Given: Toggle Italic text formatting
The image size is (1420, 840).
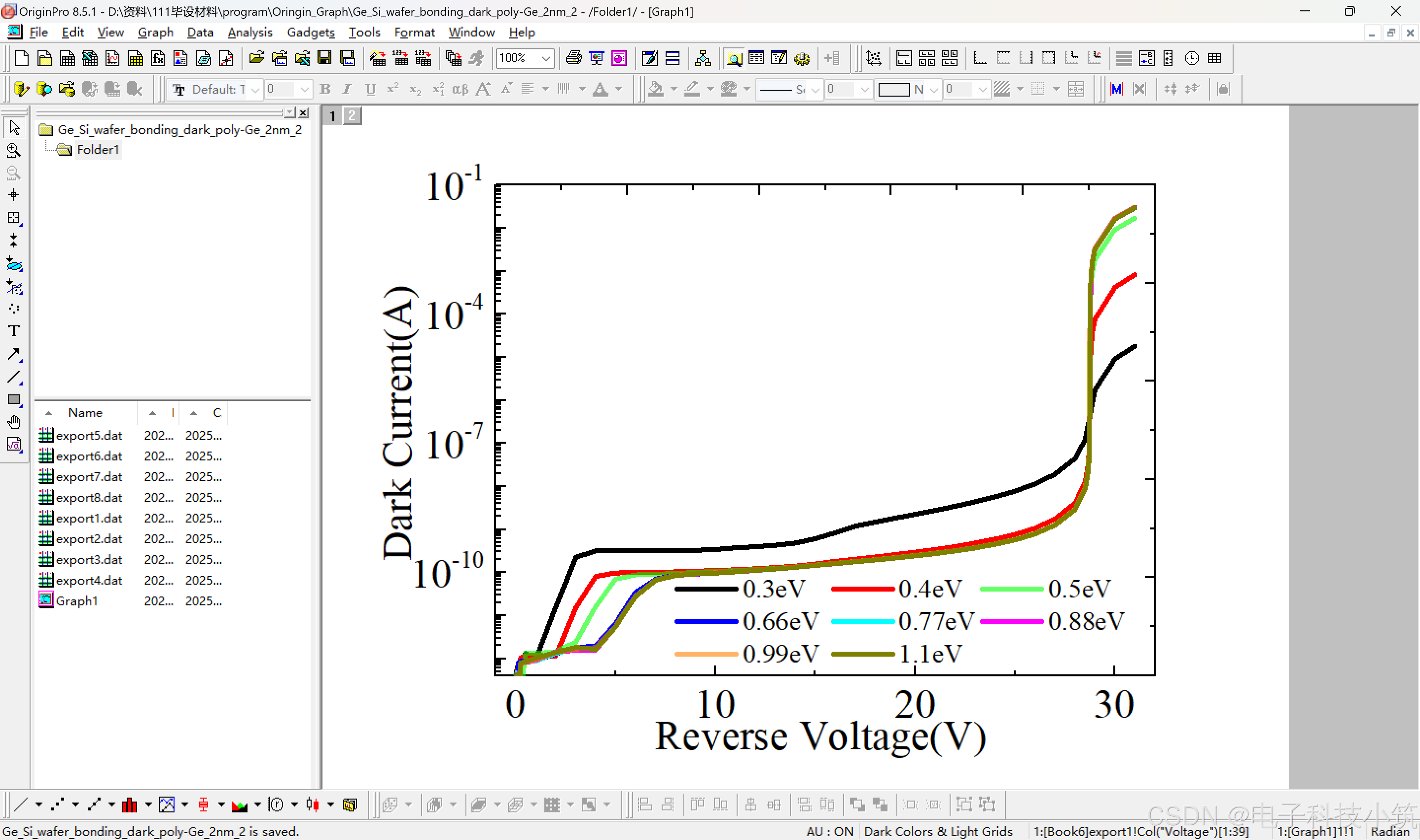Looking at the screenshot, I should click(347, 89).
